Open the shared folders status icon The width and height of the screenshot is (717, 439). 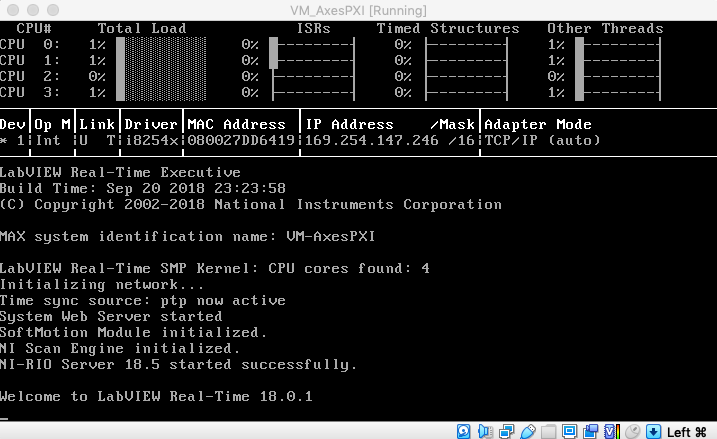549,431
